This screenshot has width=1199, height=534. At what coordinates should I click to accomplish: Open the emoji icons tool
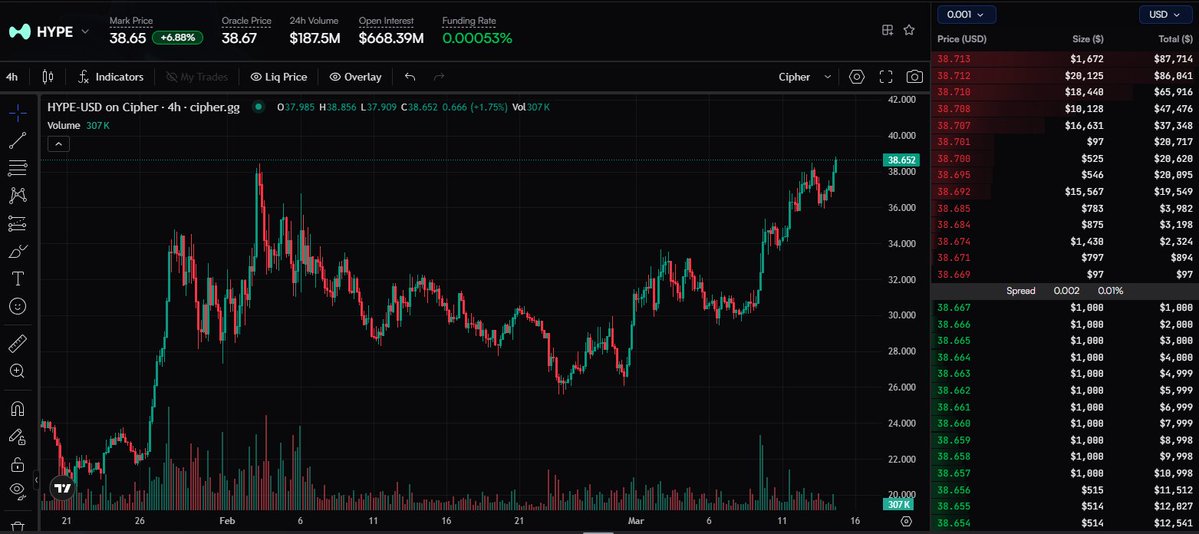(x=18, y=306)
